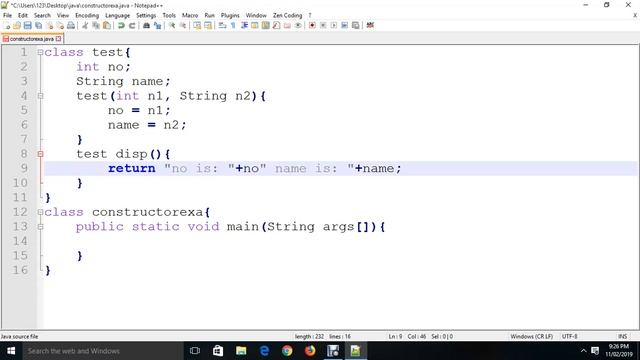Image resolution: width=640 pixels, height=360 pixels.
Task: Open the Zen Coding menu
Action: coord(288,16)
